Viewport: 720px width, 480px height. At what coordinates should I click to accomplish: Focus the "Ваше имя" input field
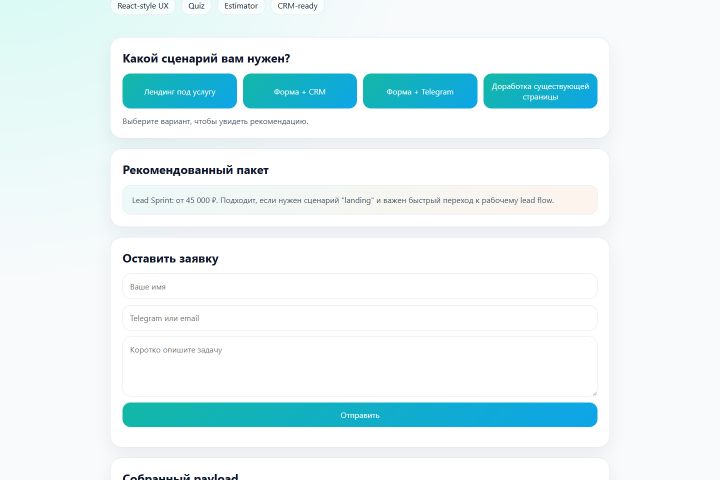pyautogui.click(x=360, y=287)
